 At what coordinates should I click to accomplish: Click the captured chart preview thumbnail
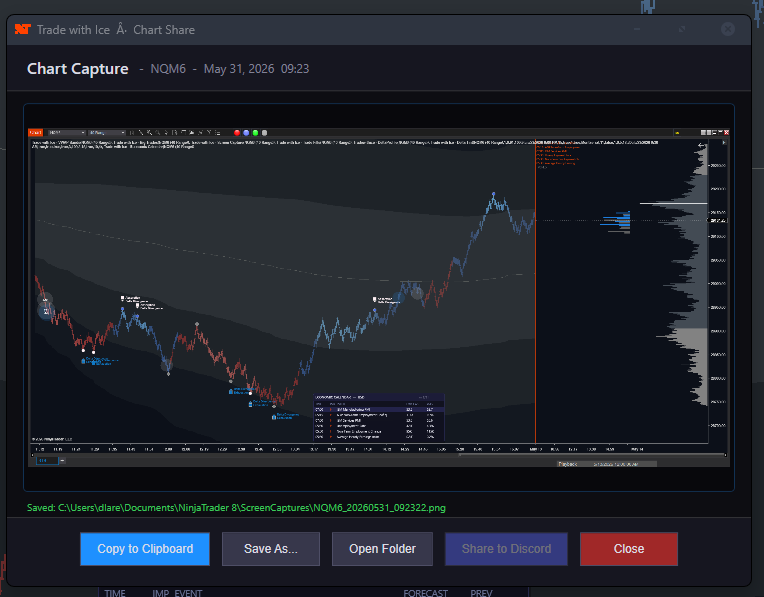click(379, 297)
